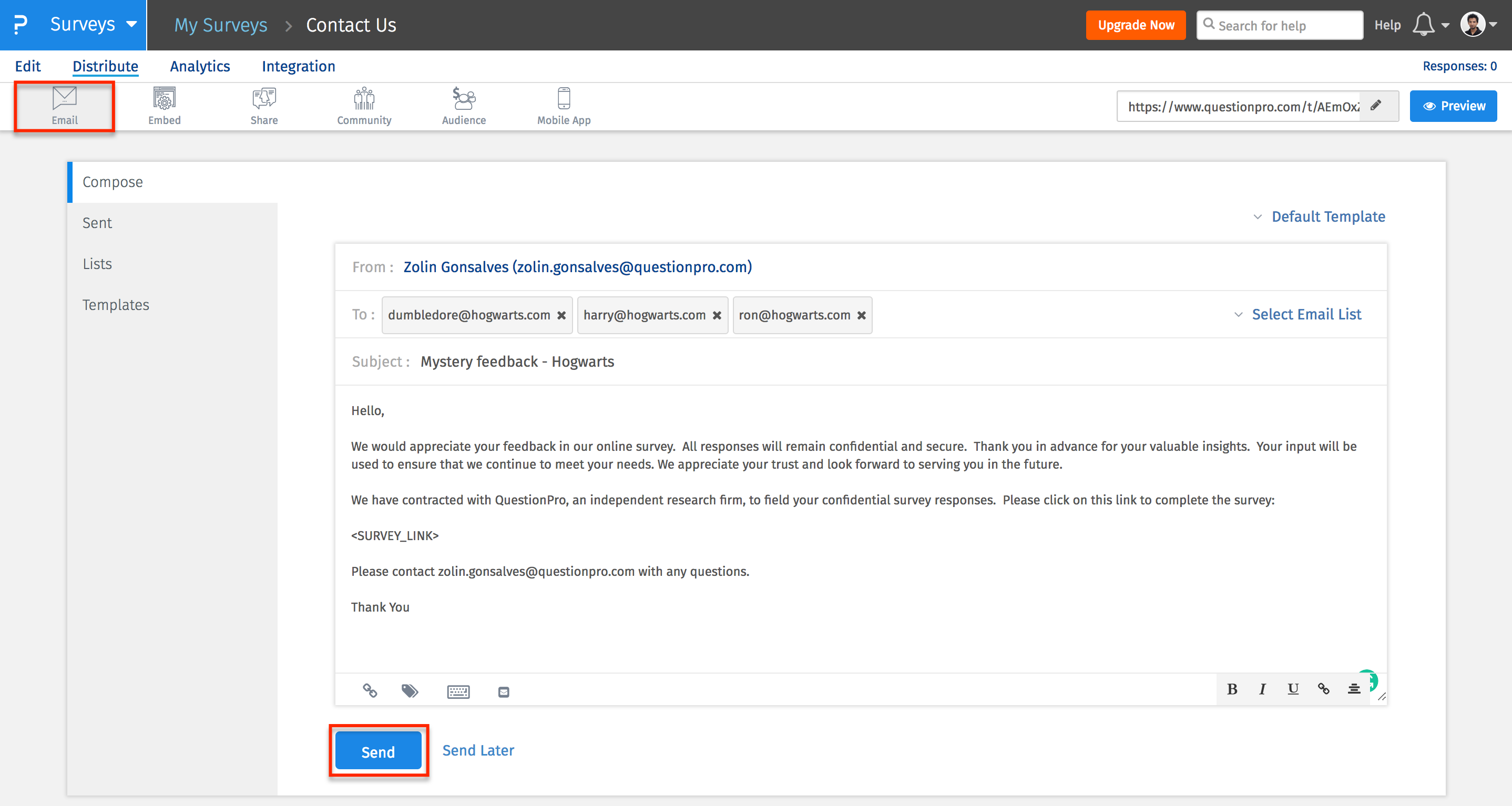Screen dimensions: 1512x806
Task: Click the Send Later link
Action: click(478, 751)
